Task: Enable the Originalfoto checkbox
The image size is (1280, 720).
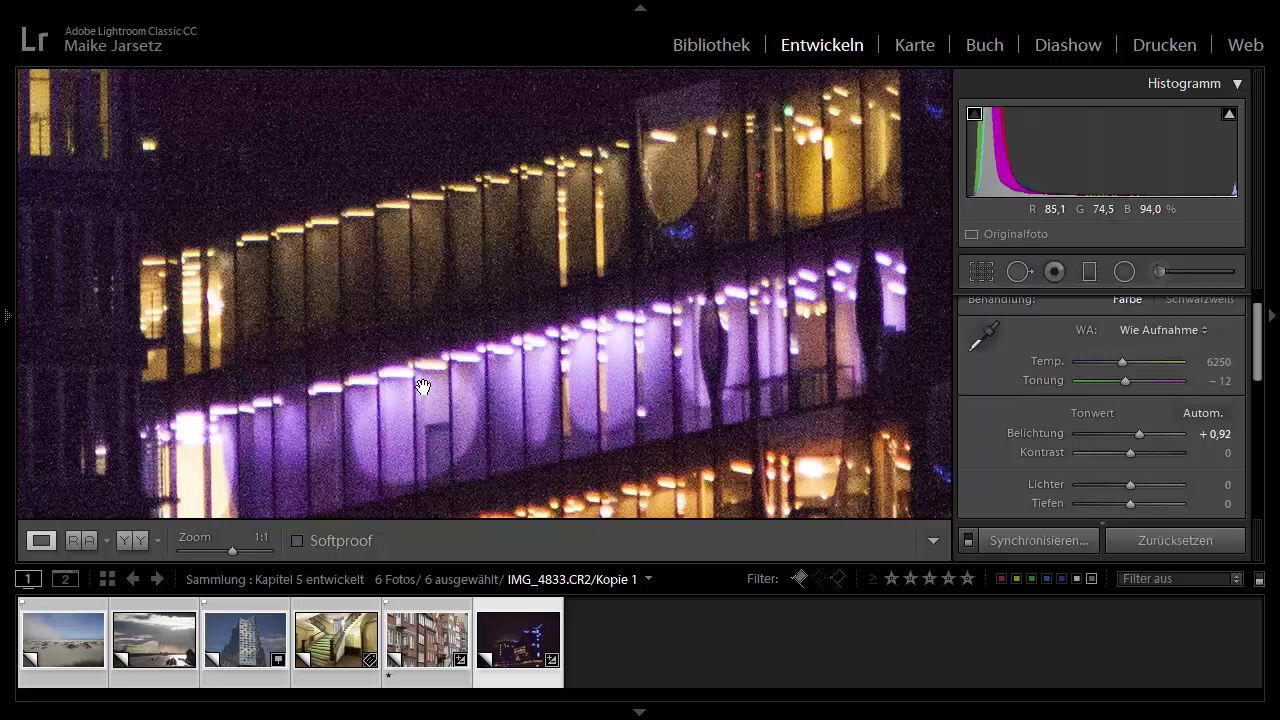Action: coord(971,234)
